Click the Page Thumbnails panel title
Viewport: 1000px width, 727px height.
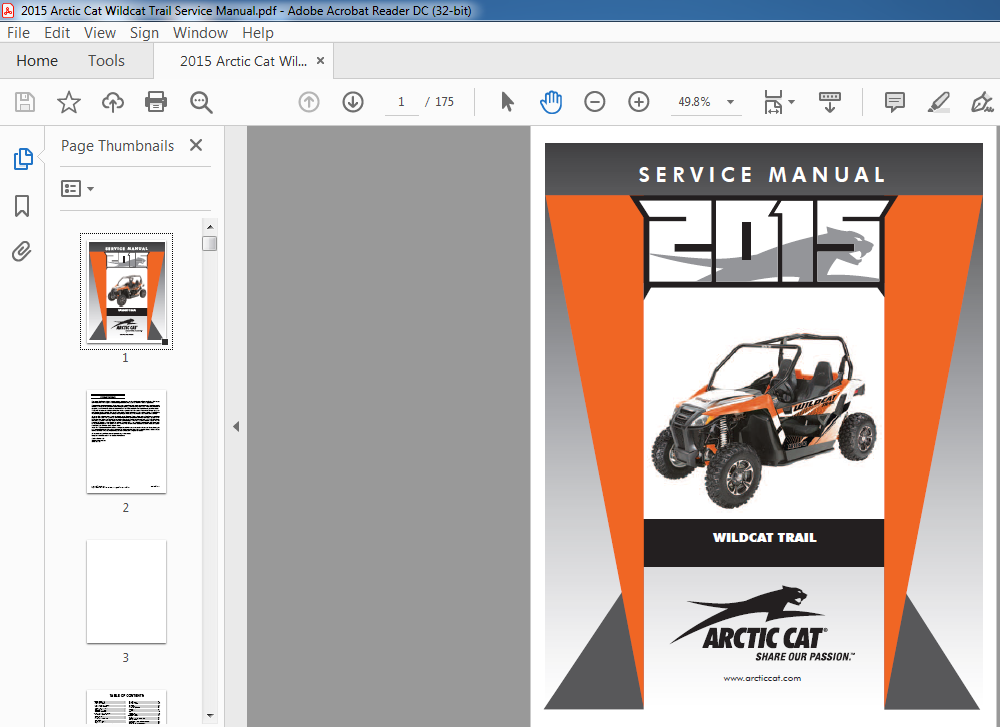click(117, 146)
